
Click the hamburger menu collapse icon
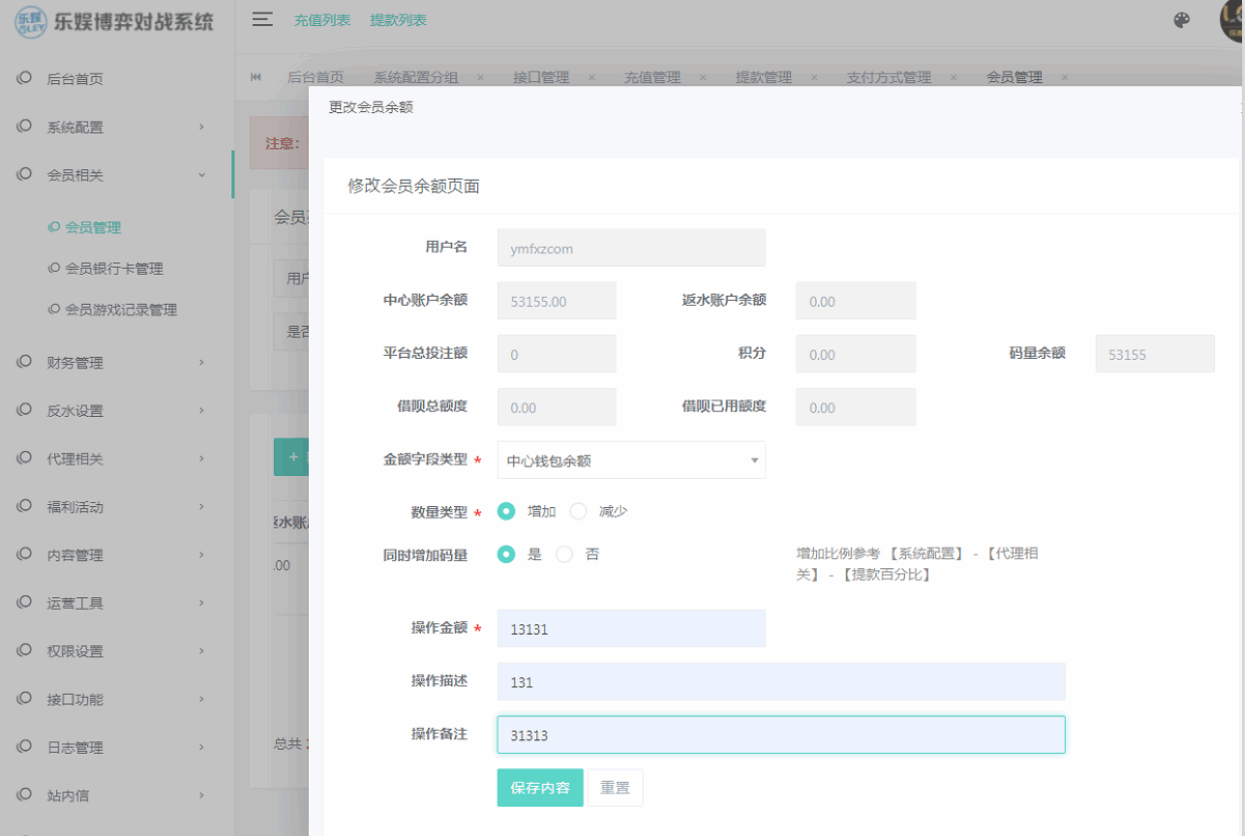[262, 19]
